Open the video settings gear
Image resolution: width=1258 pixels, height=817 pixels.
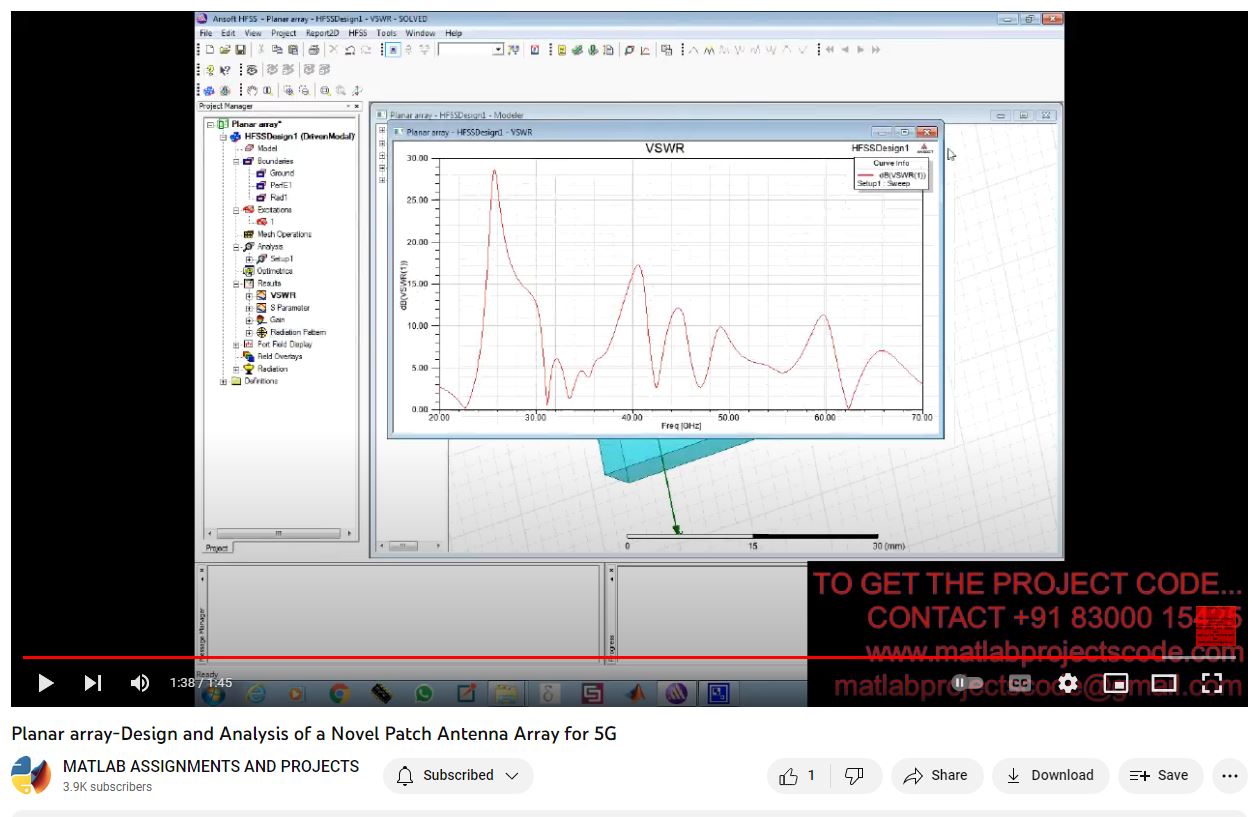click(x=1068, y=683)
